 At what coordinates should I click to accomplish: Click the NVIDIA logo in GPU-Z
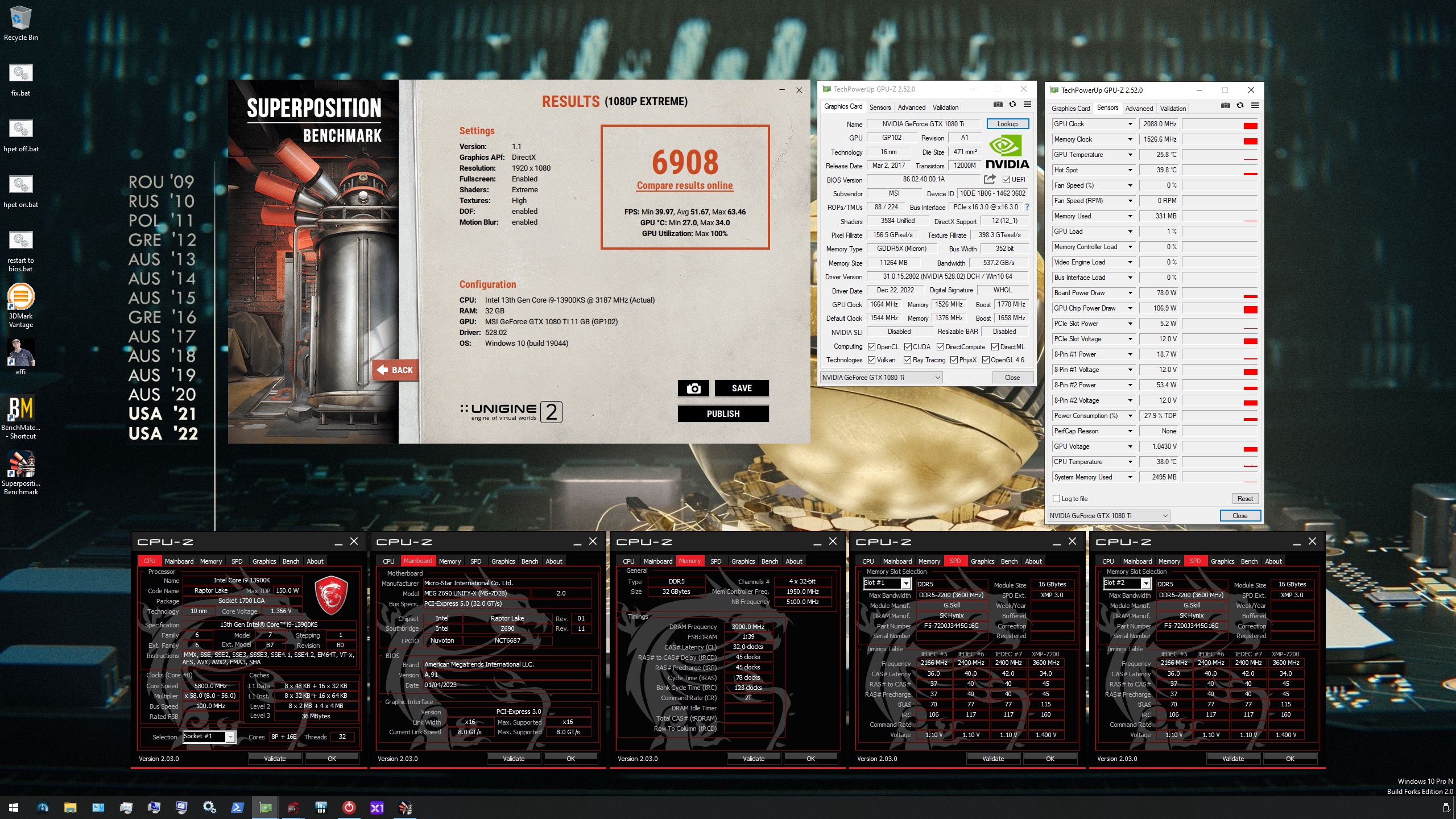pyautogui.click(x=1007, y=152)
